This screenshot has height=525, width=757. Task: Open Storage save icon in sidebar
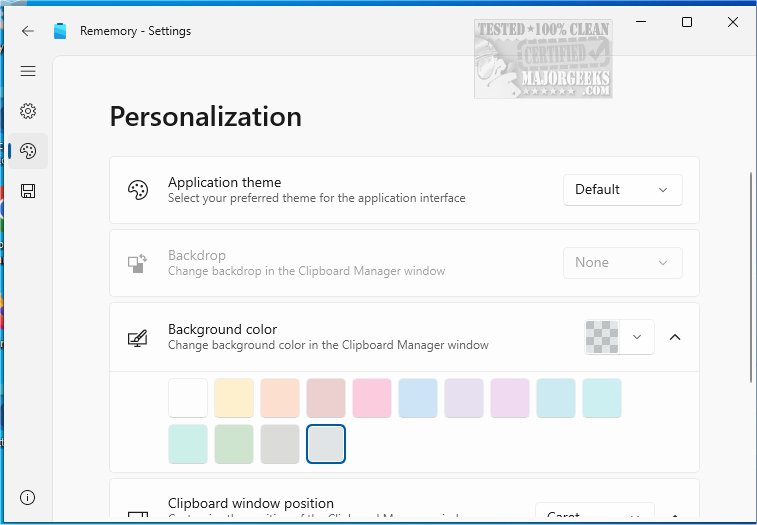coord(28,191)
